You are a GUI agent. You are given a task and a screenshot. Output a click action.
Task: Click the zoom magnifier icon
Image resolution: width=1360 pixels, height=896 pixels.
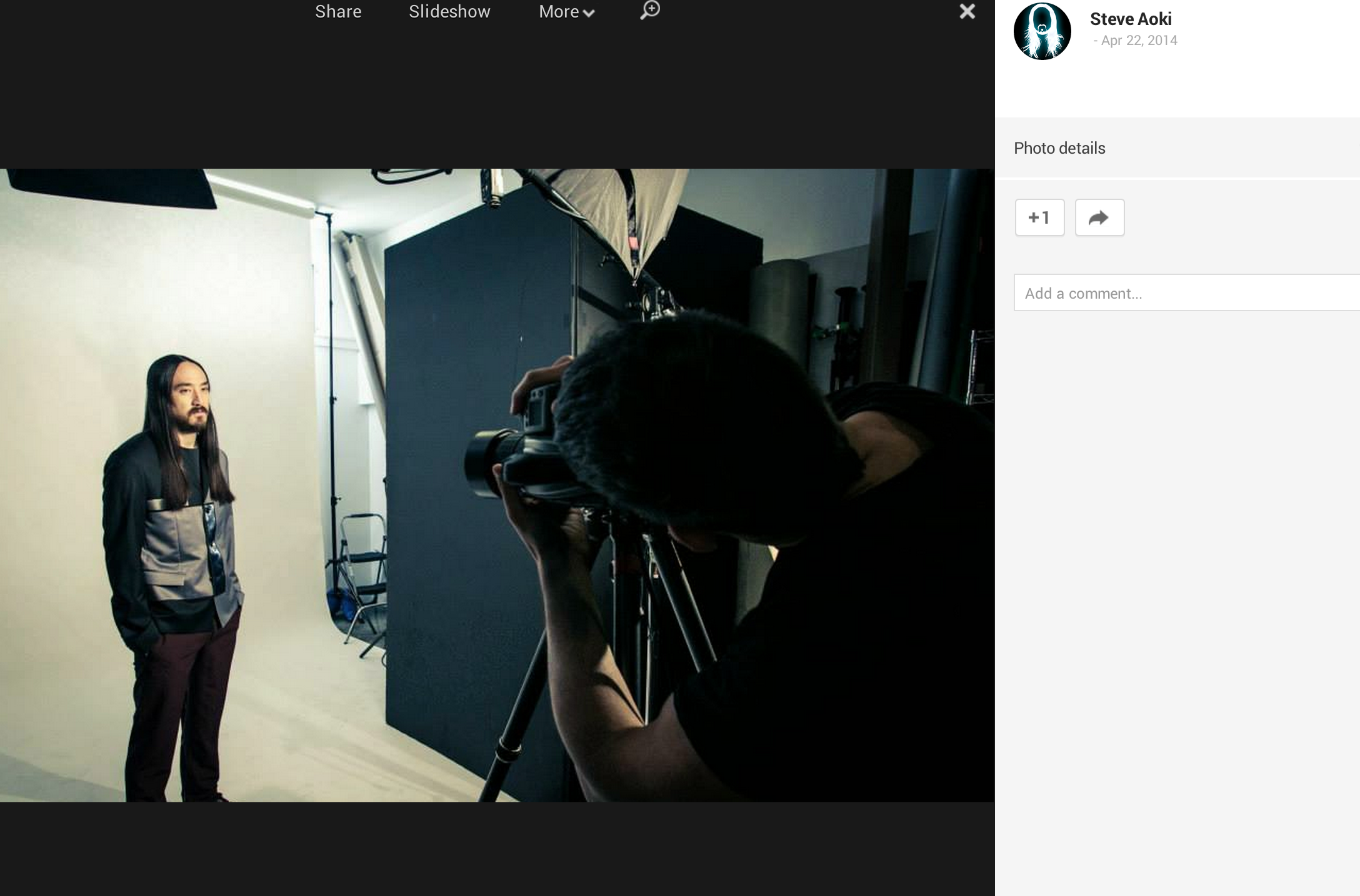[x=650, y=10]
